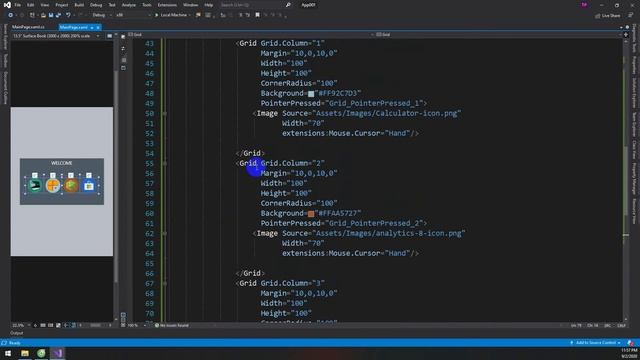The height and width of the screenshot is (360, 640).
Task: Click the split editor pane icon
Action: [626, 35]
